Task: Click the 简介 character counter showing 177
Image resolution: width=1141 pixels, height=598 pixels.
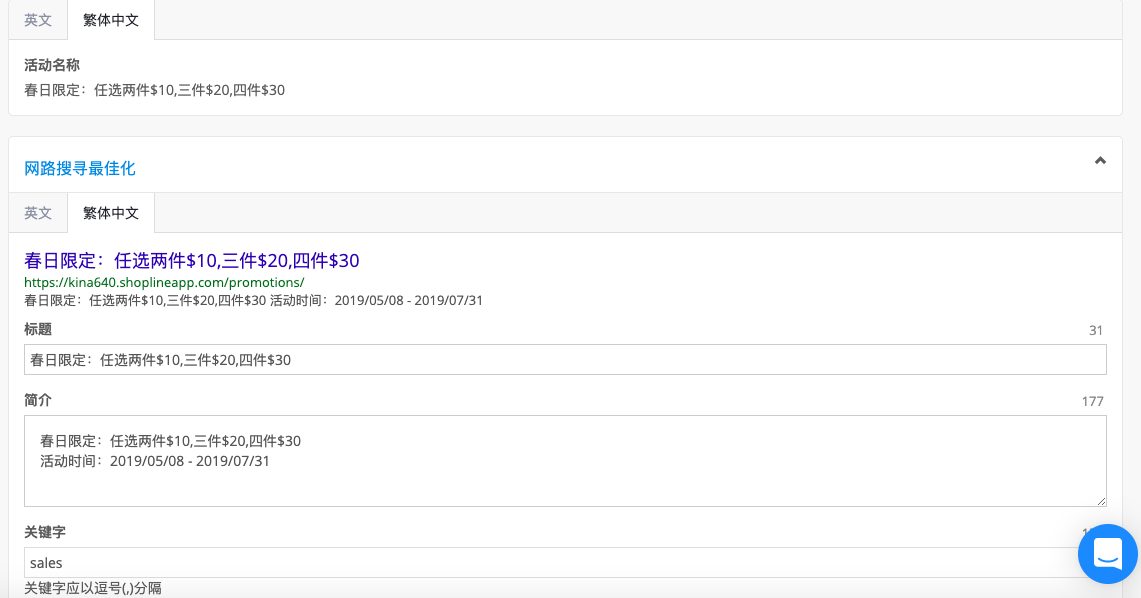Action: coord(1092,402)
